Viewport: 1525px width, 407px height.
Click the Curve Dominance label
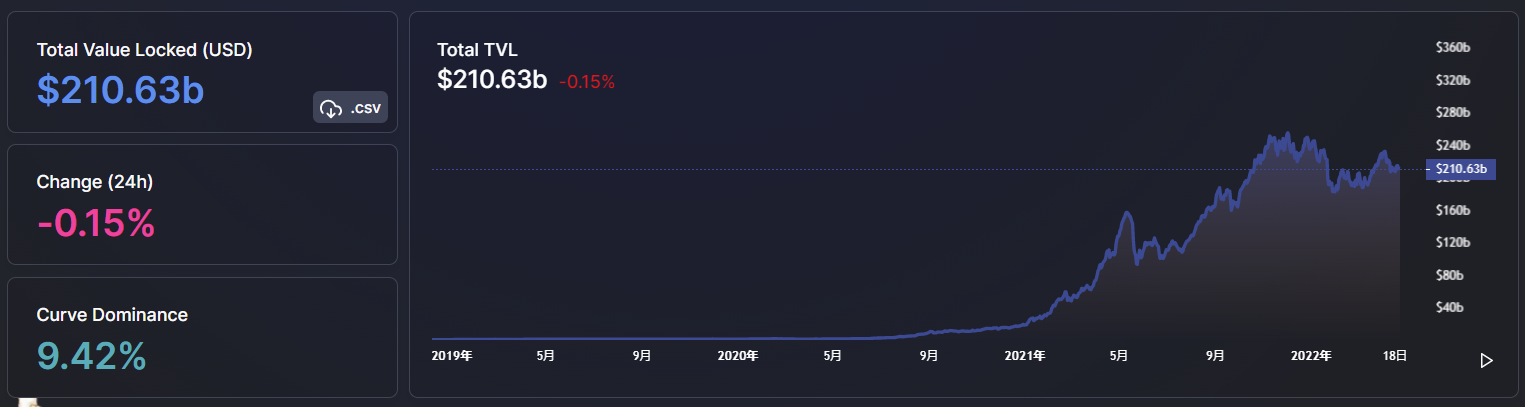112,315
